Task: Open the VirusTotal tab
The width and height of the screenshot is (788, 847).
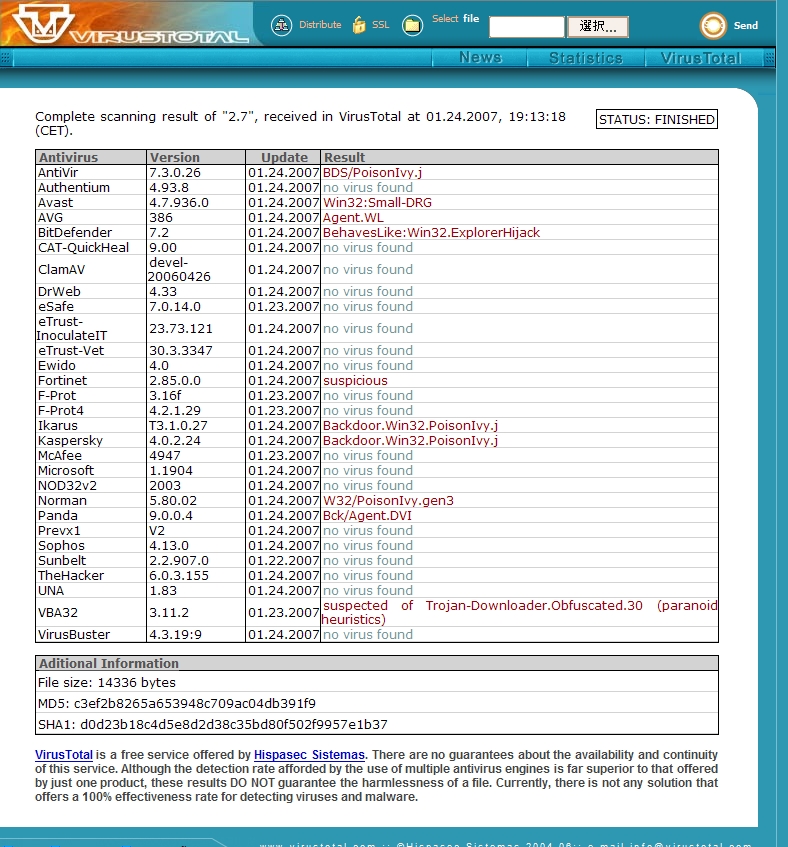Action: [x=701, y=58]
